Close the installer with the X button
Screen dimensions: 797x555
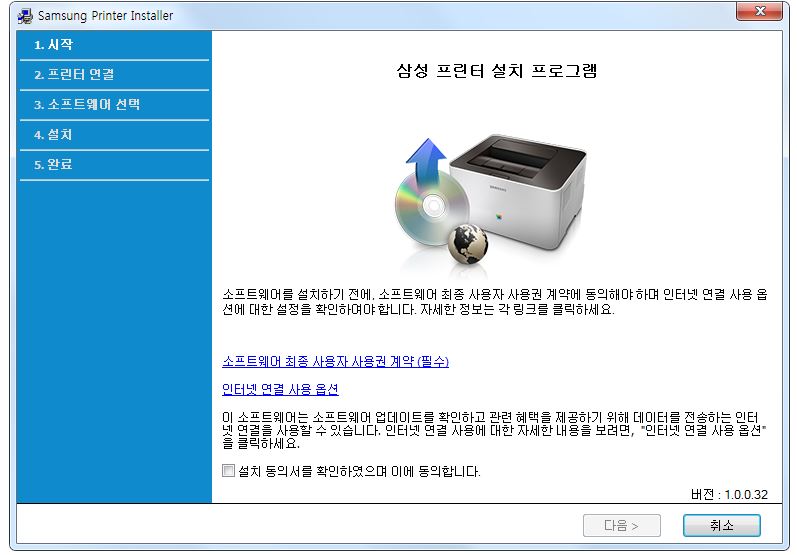(759, 11)
